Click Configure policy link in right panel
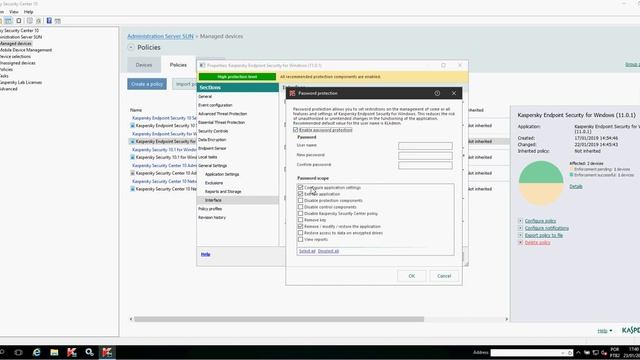 540,221
